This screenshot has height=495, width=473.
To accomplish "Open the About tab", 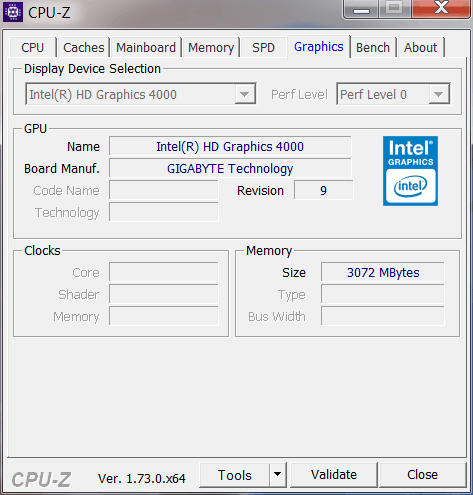I will (x=421, y=47).
